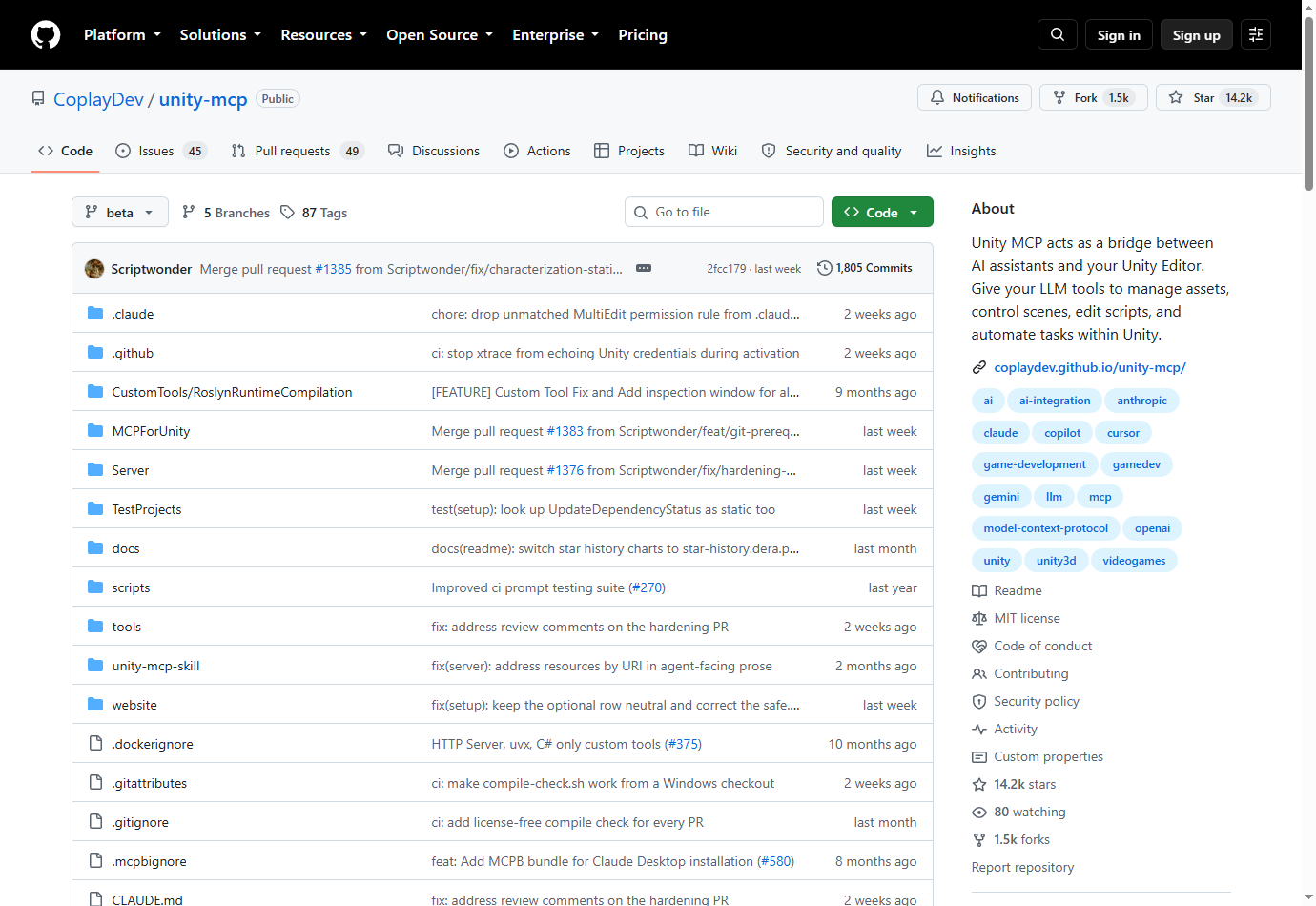1316x906 pixels.
Task: Open the Actions tab
Action: coord(537,151)
